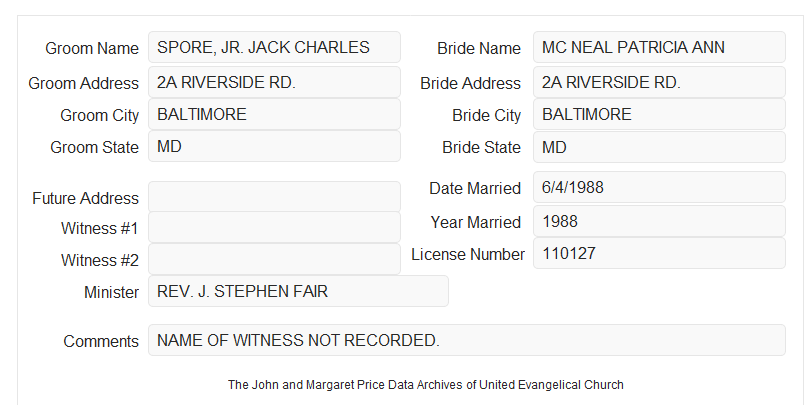This screenshot has height=405, width=805.
Task: Click the Minister field with REV. J. STEPHEN FAIR
Action: tap(298, 291)
